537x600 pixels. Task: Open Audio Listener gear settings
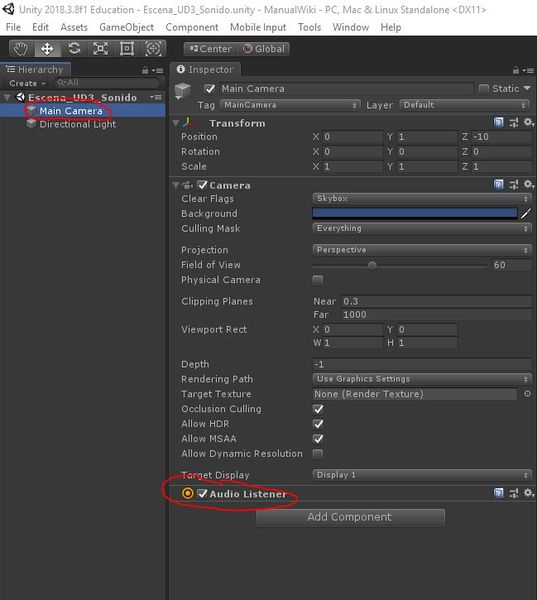point(529,493)
